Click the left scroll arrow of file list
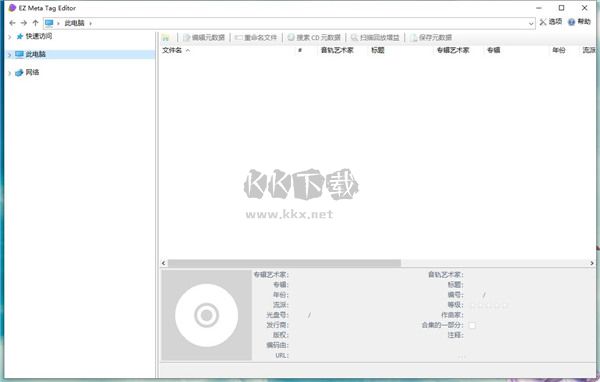Screen dimensions: 600x382 [x=164, y=263]
